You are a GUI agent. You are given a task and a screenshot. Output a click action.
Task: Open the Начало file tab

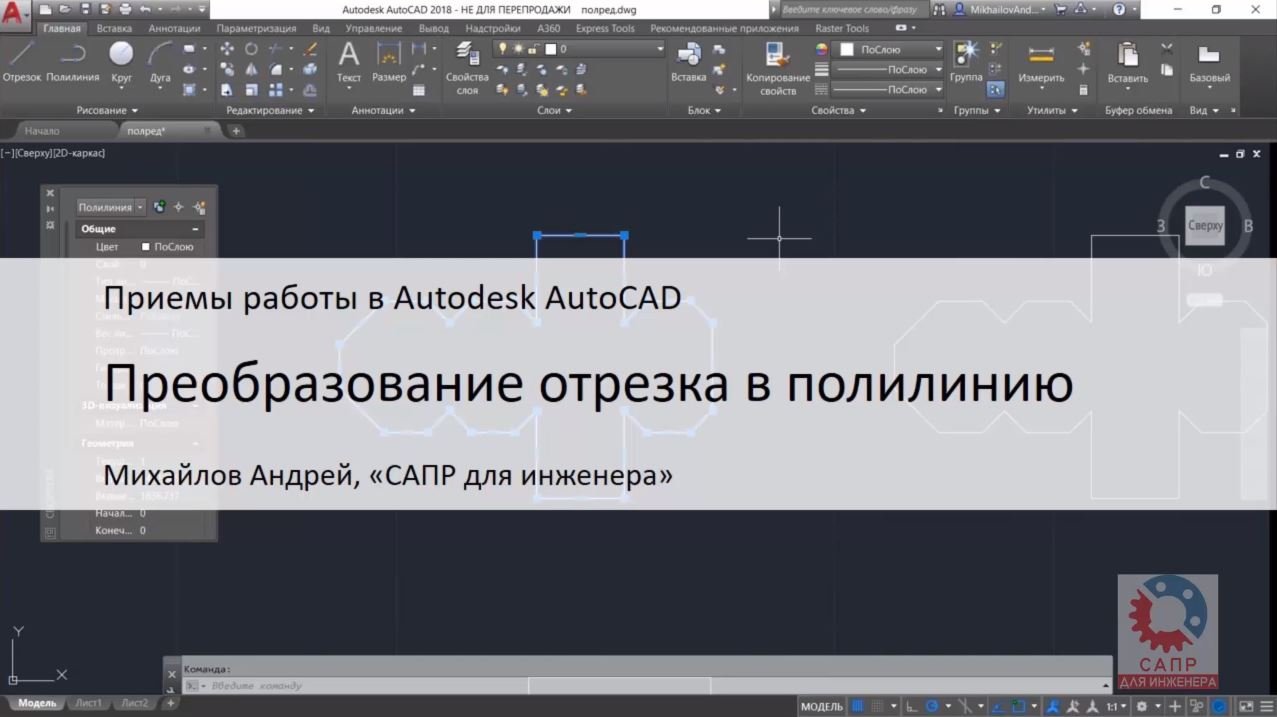[x=42, y=130]
